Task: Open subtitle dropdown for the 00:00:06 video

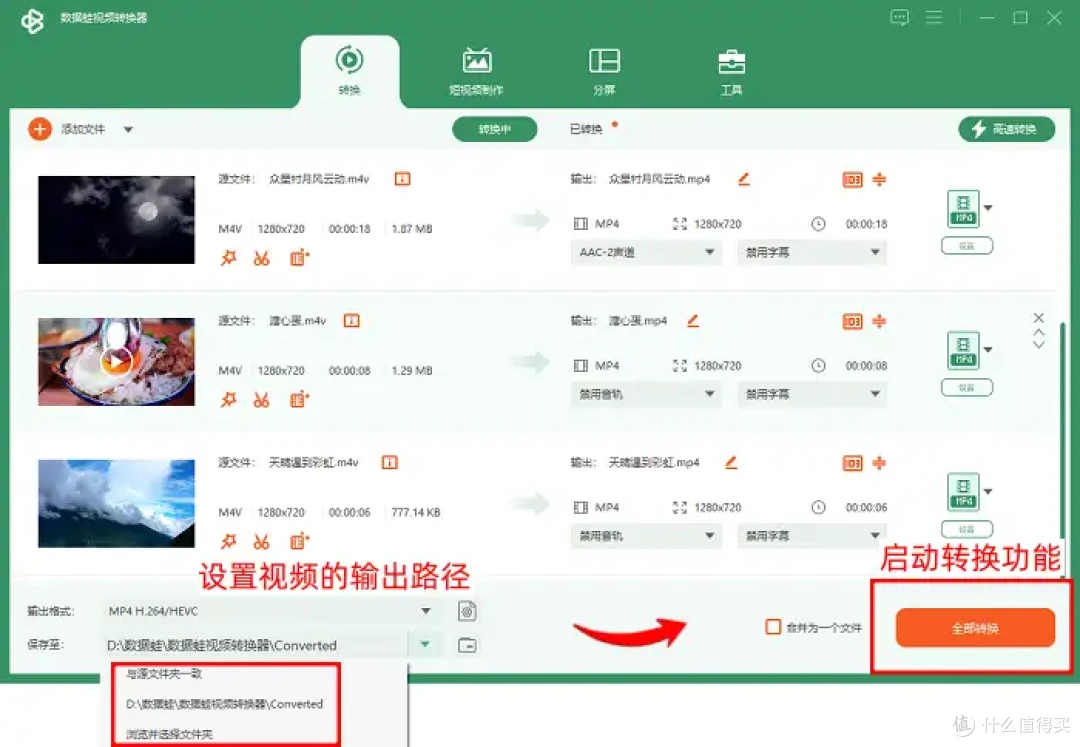Action: coord(812,536)
